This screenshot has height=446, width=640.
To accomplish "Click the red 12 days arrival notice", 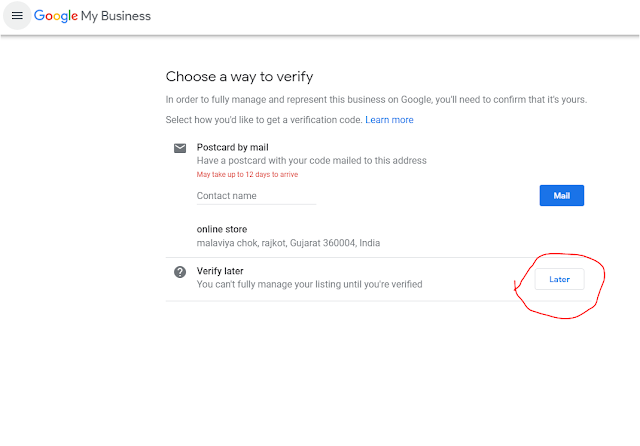I will point(247,175).
